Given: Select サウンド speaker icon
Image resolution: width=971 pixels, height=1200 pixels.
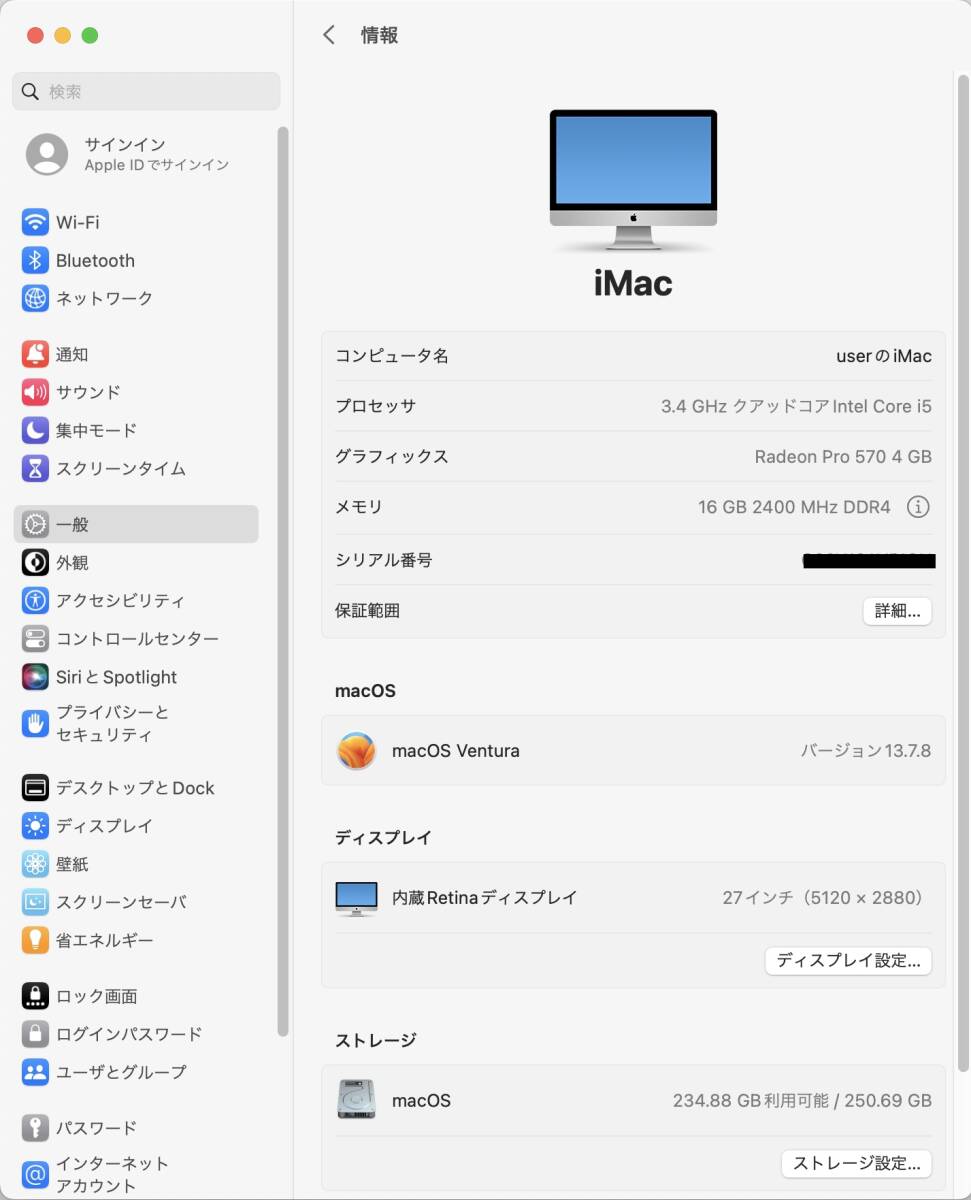Looking at the screenshot, I should coord(35,392).
